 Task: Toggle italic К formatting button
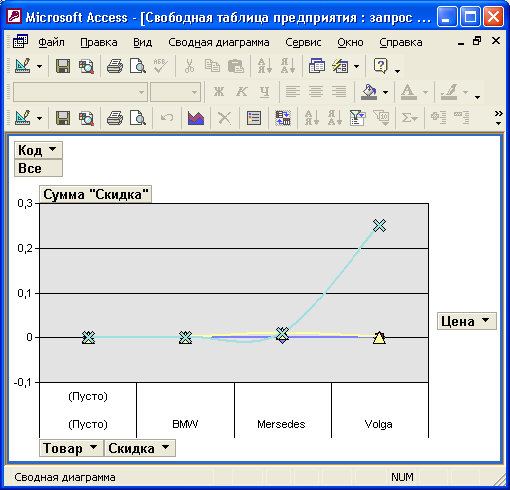pos(242,91)
